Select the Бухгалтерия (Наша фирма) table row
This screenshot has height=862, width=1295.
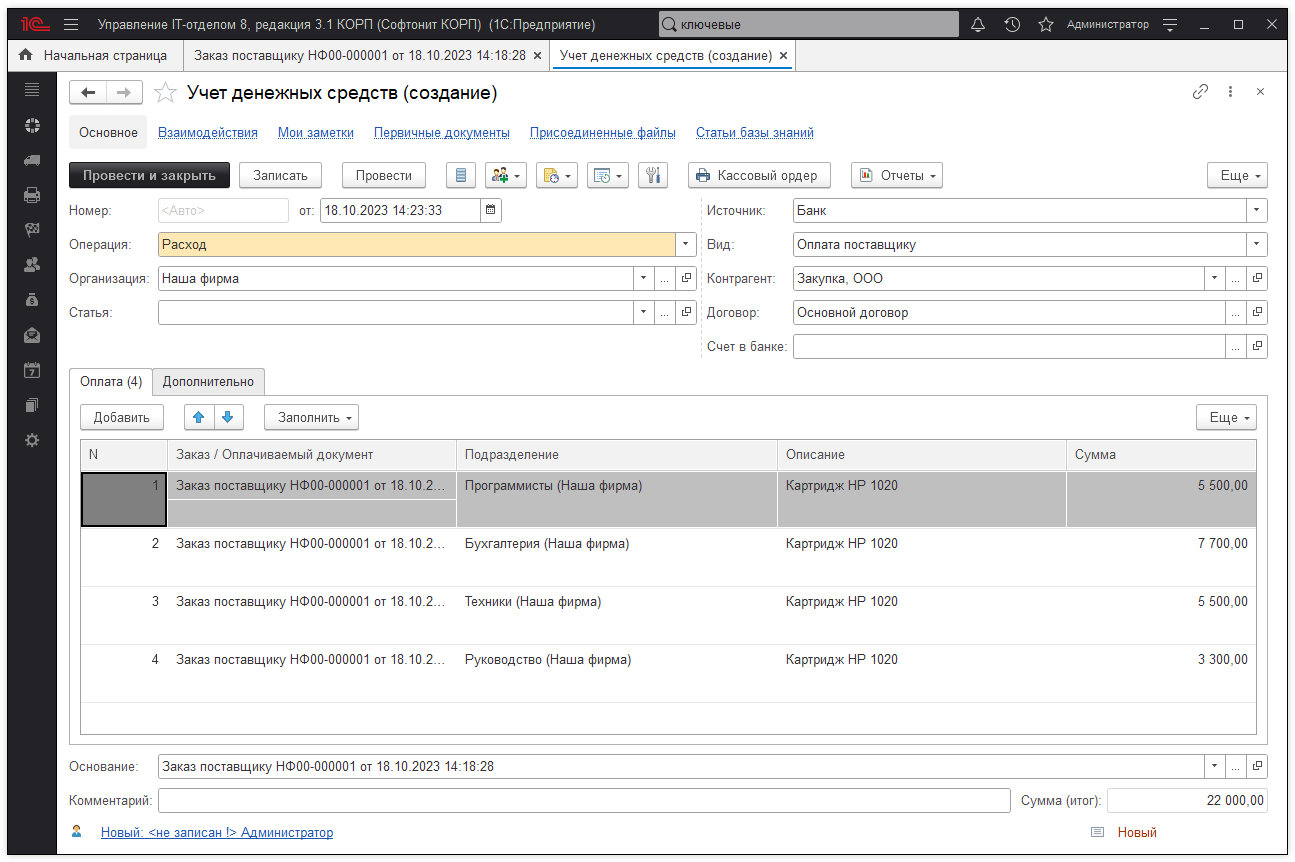(x=546, y=544)
